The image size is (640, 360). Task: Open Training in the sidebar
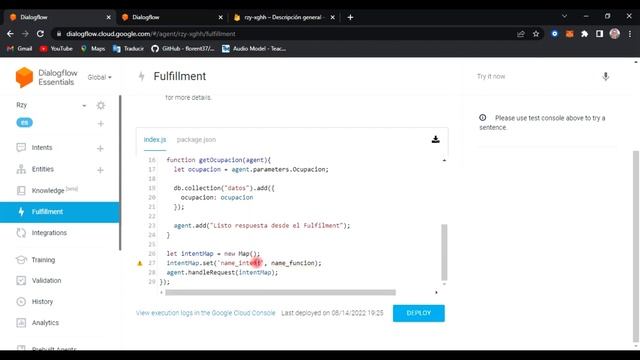pos(43,260)
